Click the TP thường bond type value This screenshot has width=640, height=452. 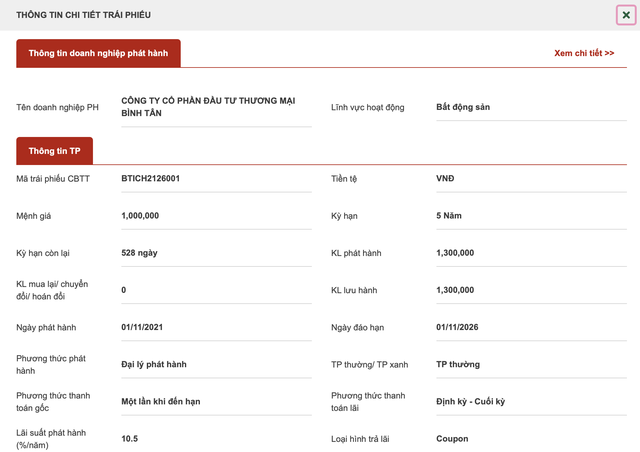tap(531, 364)
